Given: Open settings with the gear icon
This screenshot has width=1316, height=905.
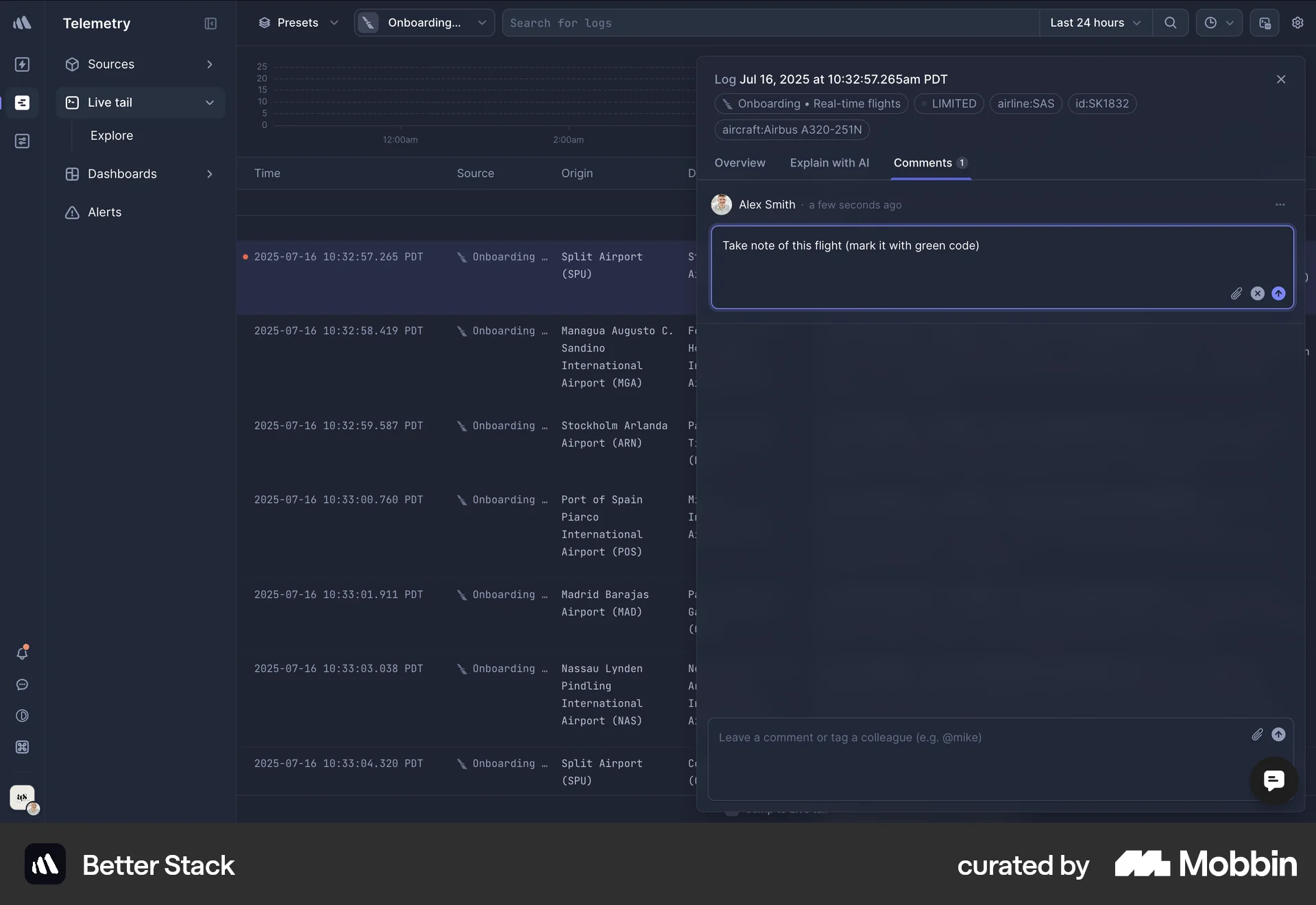Looking at the screenshot, I should coord(1297,23).
